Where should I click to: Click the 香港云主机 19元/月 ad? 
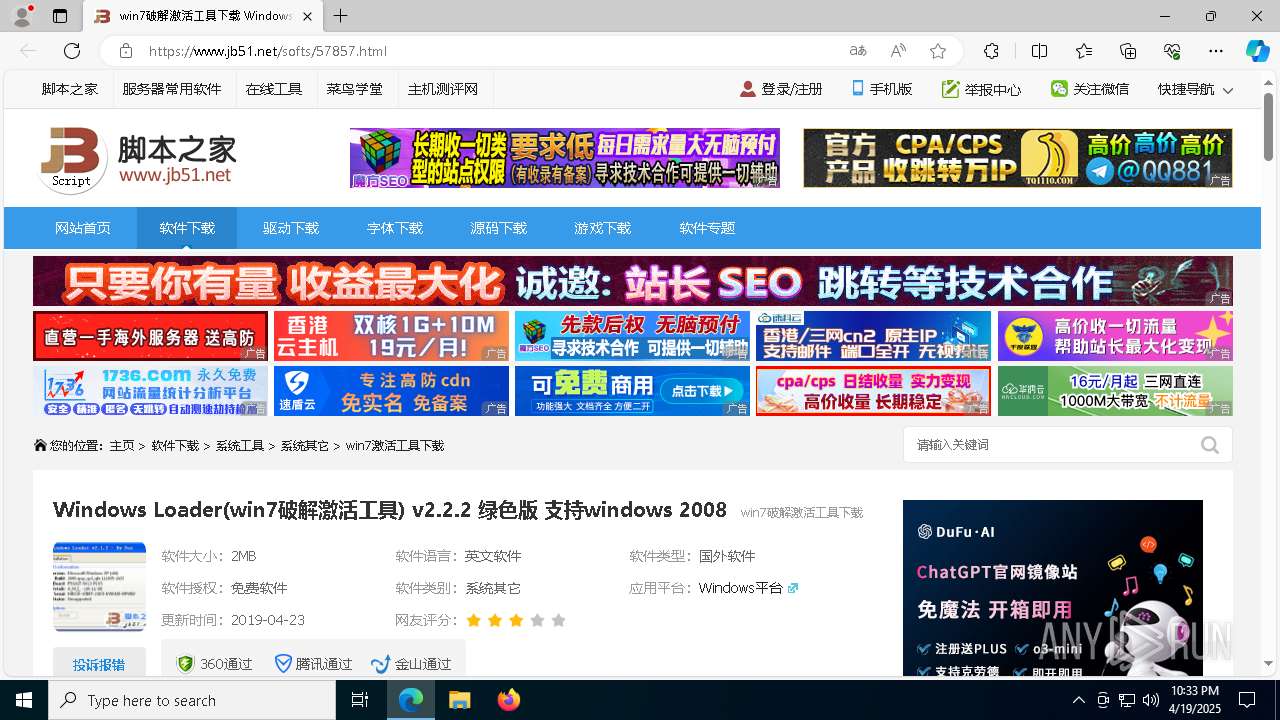tap(391, 336)
